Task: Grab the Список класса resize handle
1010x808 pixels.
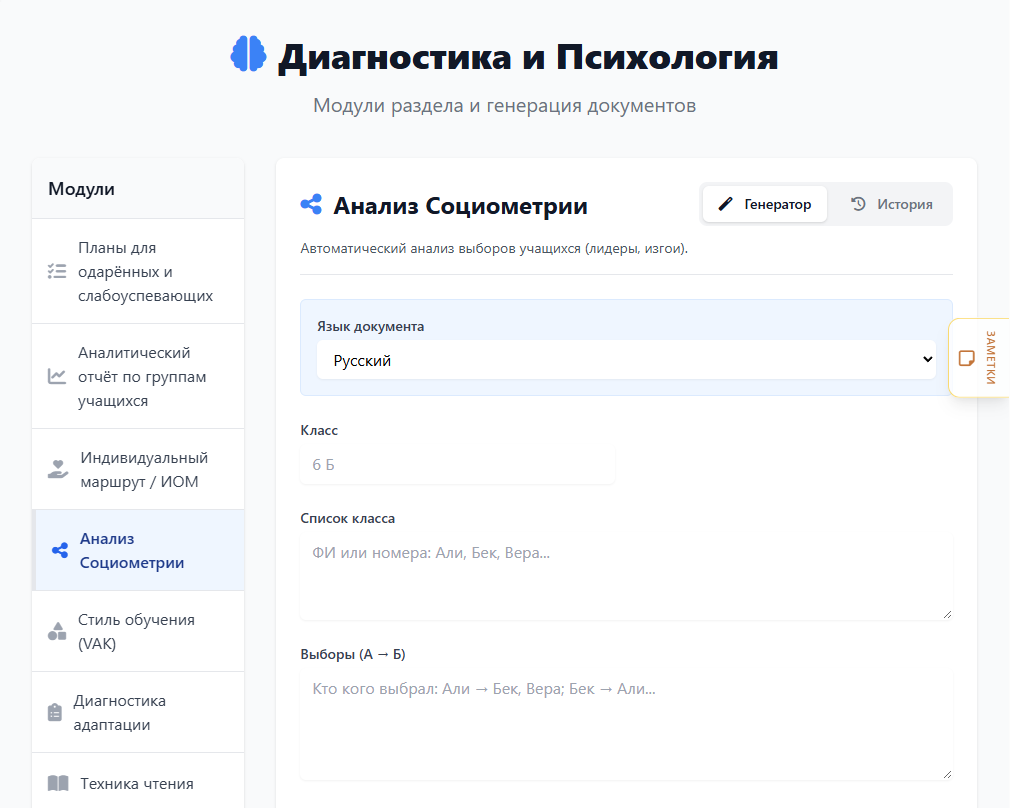Action: [947, 614]
